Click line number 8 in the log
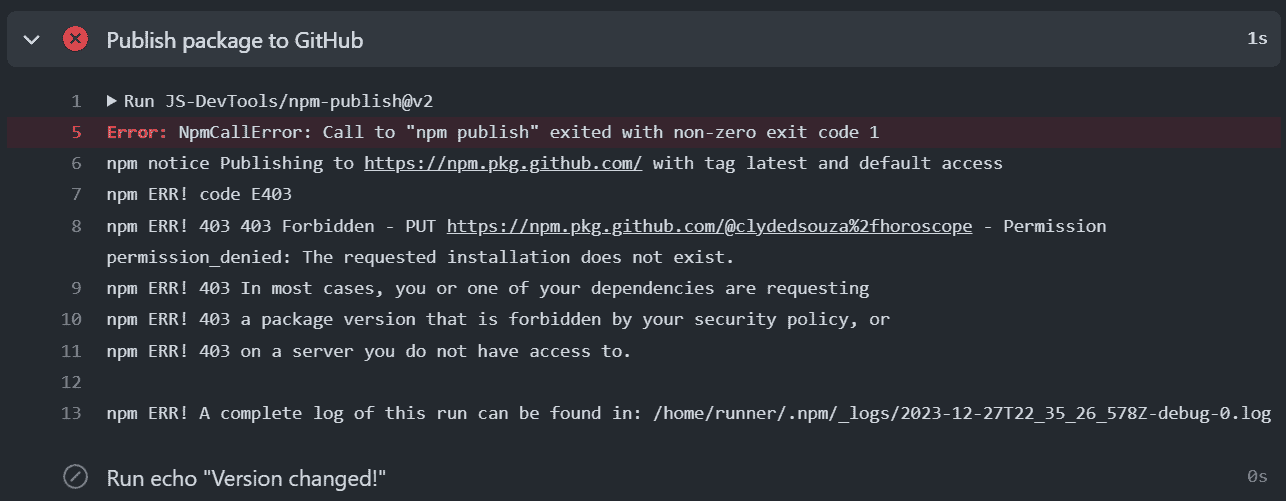Viewport: 1286px width, 501px height. point(76,226)
